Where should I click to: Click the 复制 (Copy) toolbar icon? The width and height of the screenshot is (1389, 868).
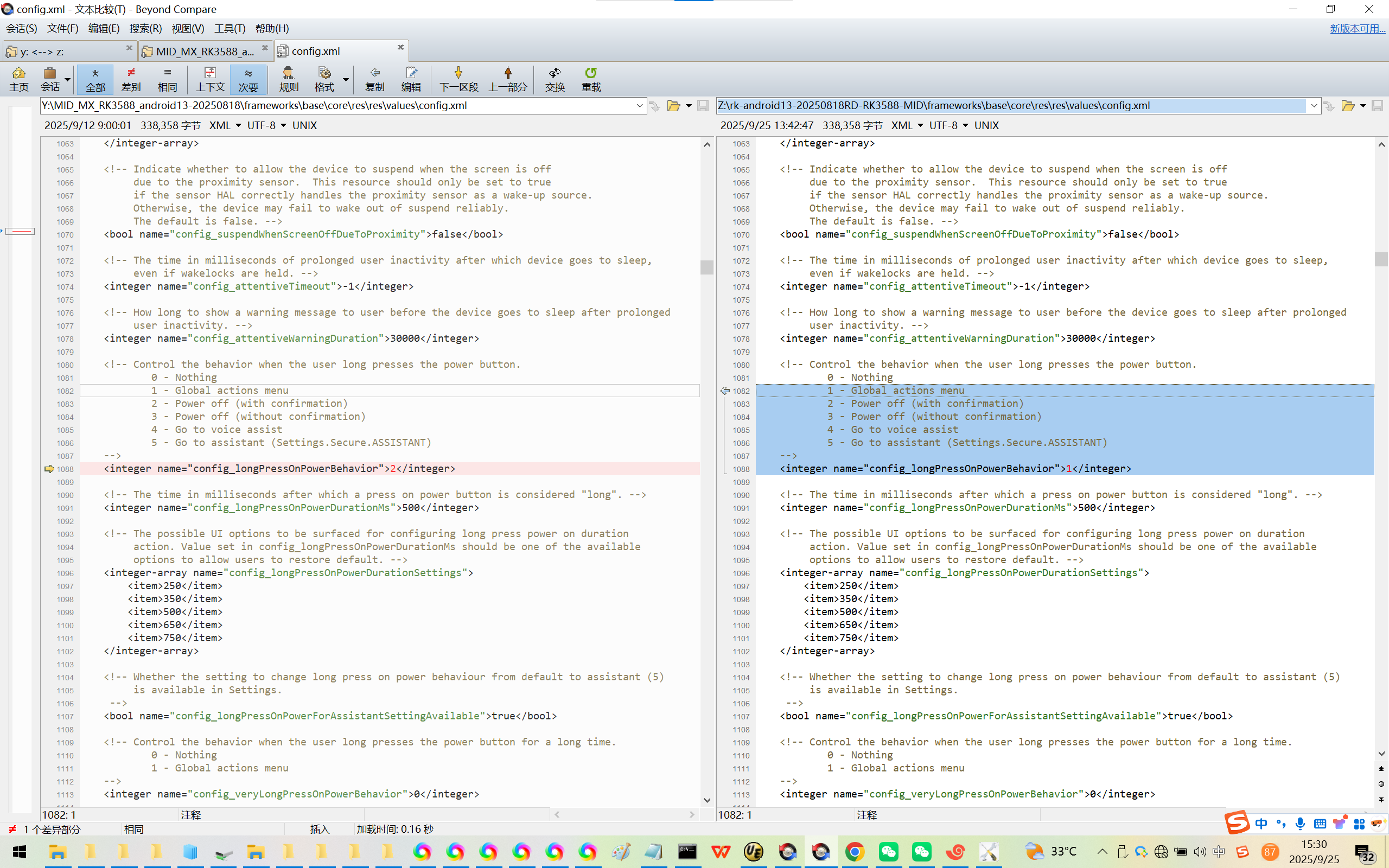tap(374, 79)
